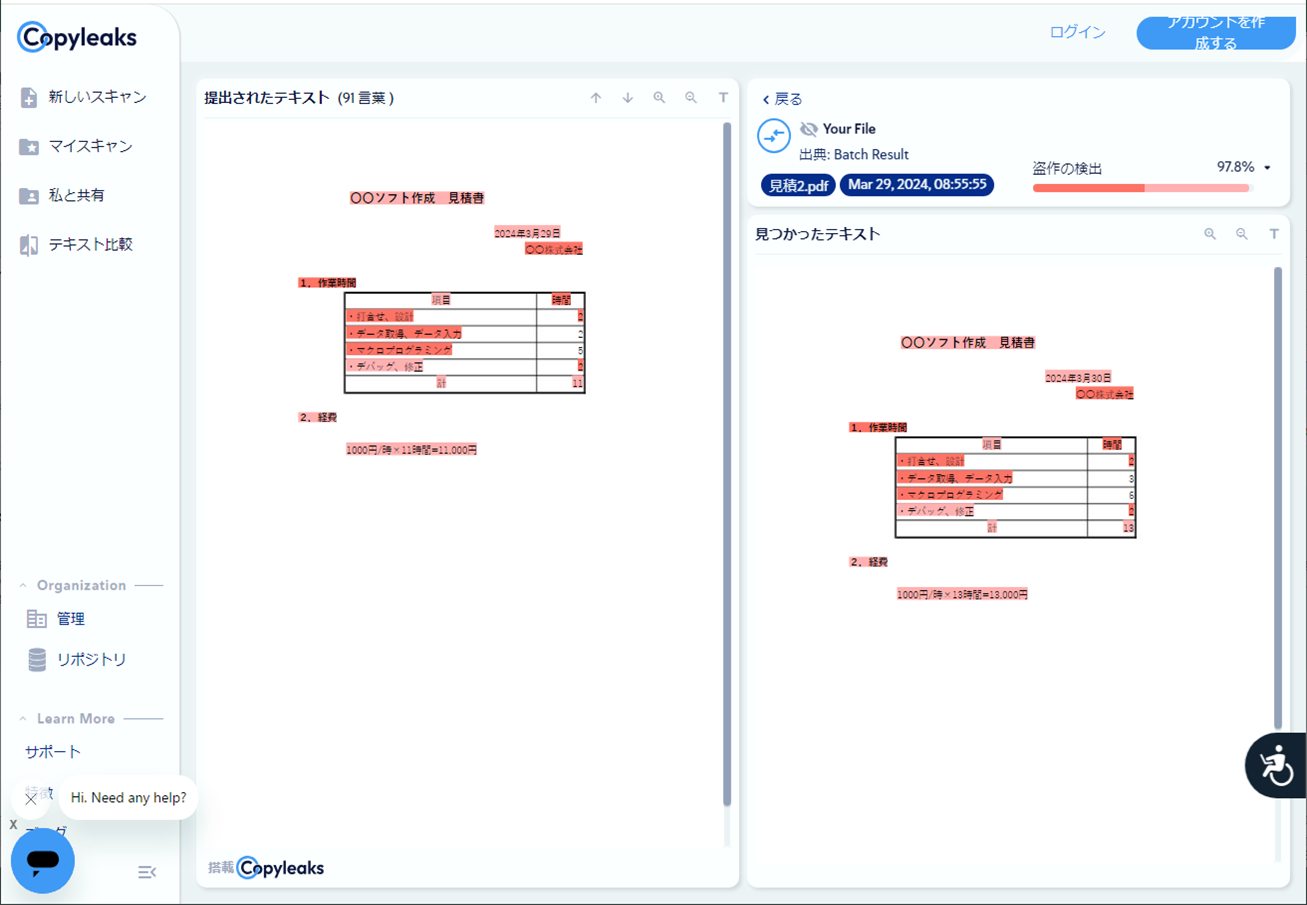Image resolution: width=1307 pixels, height=905 pixels.
Task: Click the 'Hi. Need any help?' message
Action: coord(128,798)
